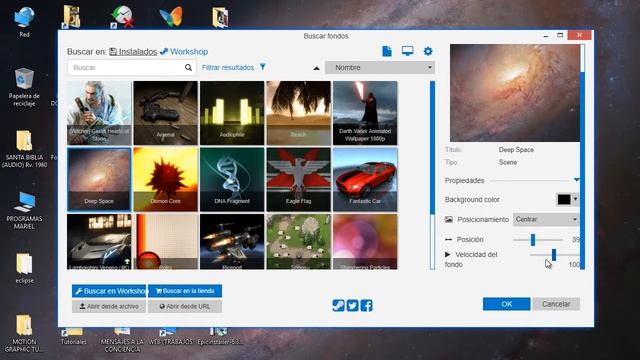640x360 pixels.
Task: Switch to the Instalados tab
Action: 133,51
